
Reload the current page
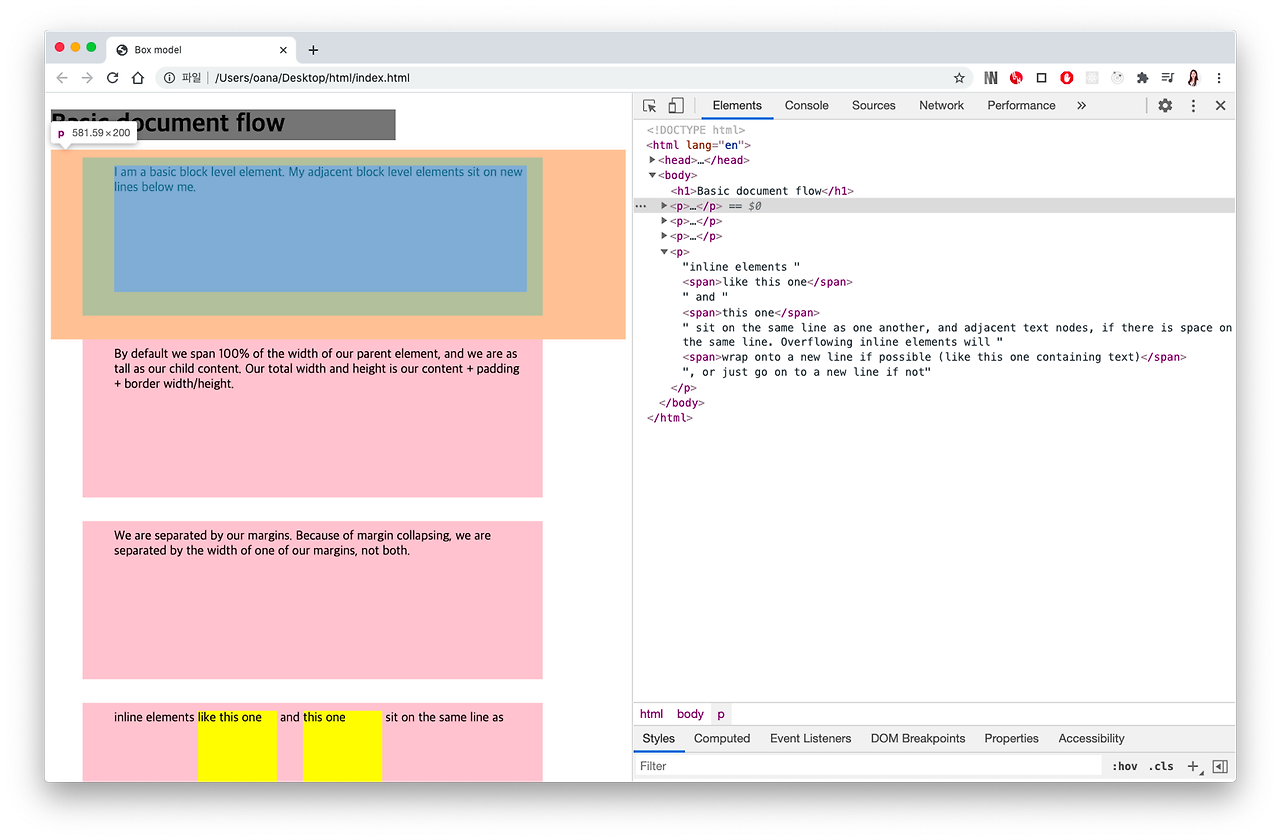[113, 78]
